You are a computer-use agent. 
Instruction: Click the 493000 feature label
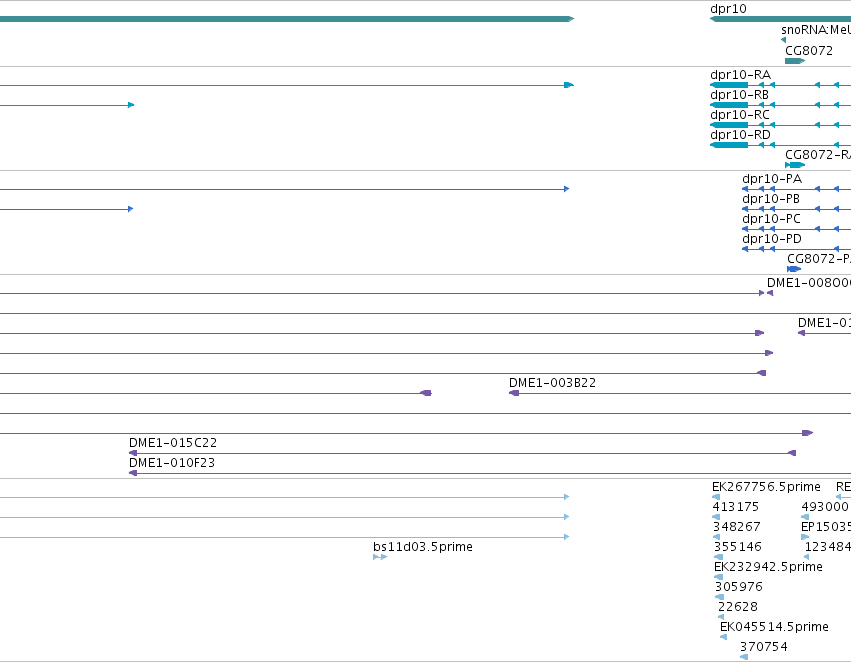(x=824, y=507)
